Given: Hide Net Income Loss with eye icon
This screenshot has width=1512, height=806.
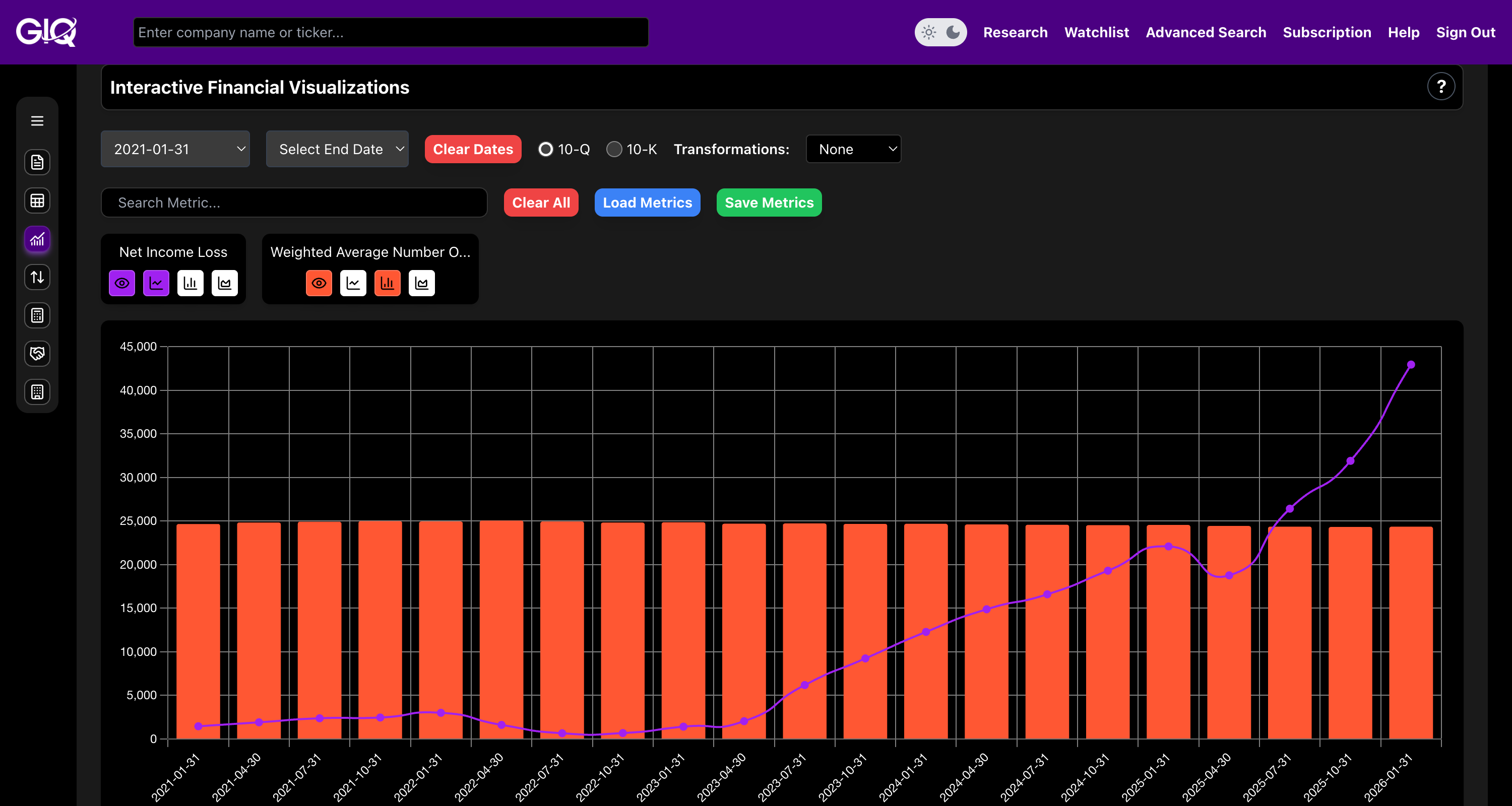Looking at the screenshot, I should [x=121, y=283].
